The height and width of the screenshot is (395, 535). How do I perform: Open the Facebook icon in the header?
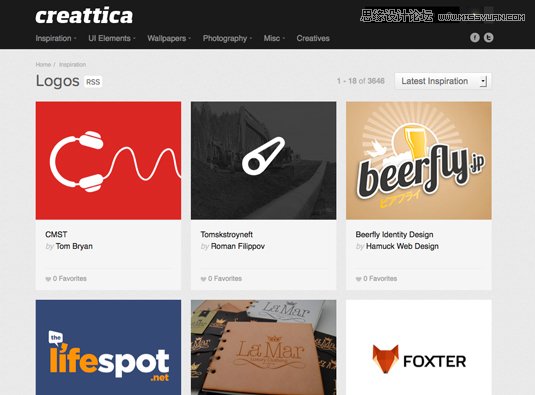pos(475,38)
